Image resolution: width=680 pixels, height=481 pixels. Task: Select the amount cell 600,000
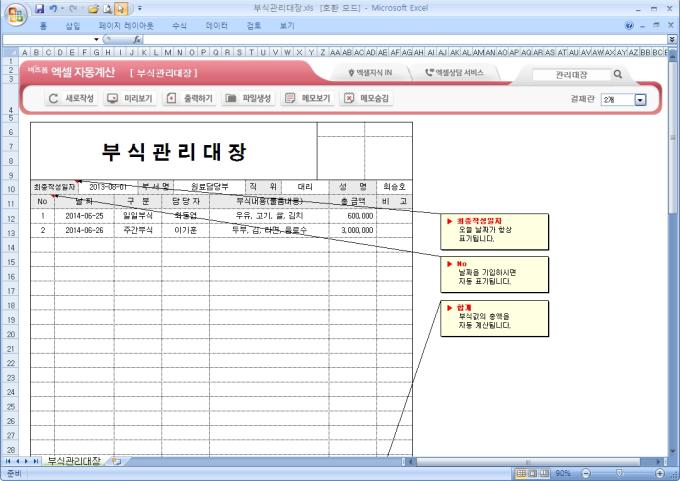point(353,216)
